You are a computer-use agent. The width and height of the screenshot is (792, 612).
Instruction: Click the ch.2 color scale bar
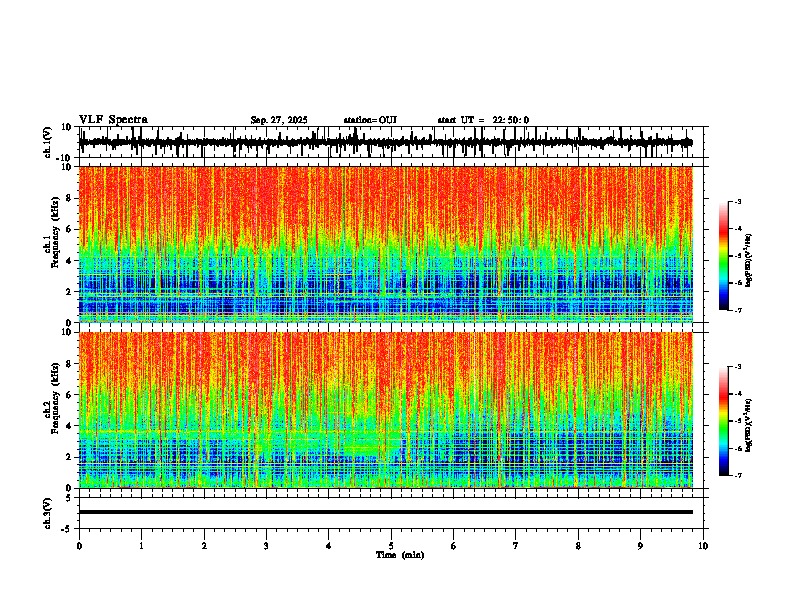[x=724, y=421]
